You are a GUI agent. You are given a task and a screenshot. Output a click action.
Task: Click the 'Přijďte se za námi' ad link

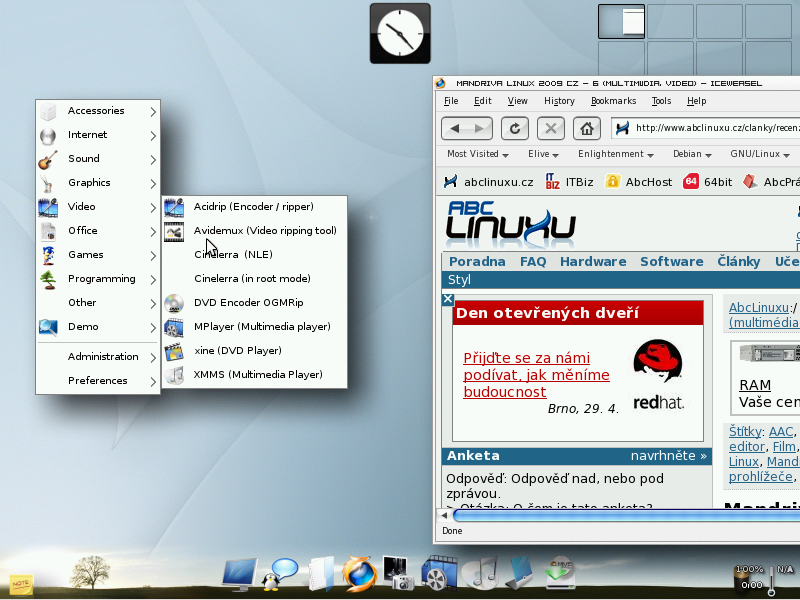coord(536,375)
